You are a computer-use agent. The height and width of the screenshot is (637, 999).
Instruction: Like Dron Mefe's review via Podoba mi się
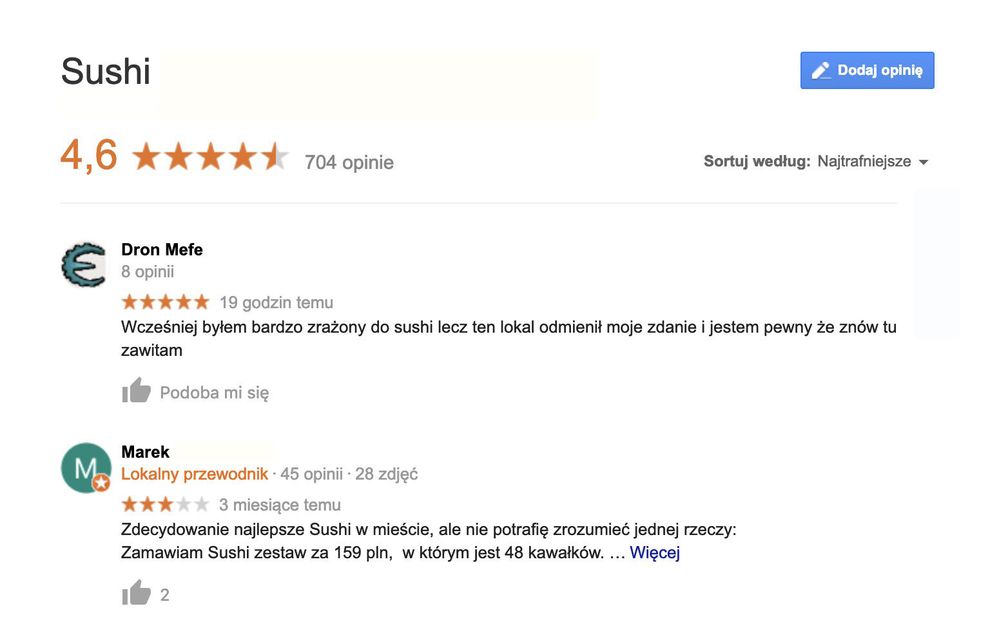point(216,391)
